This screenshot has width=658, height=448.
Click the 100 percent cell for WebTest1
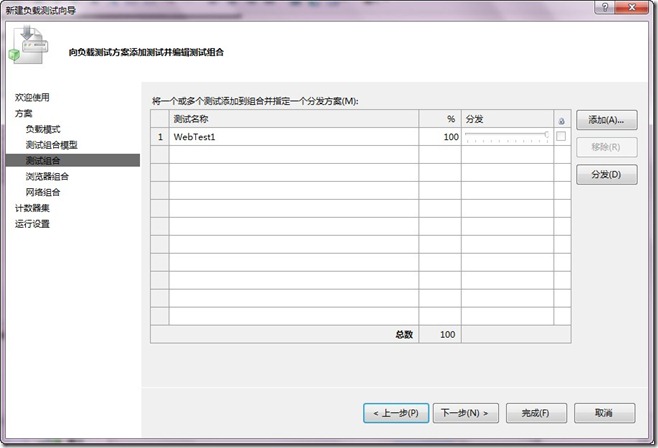(440, 137)
